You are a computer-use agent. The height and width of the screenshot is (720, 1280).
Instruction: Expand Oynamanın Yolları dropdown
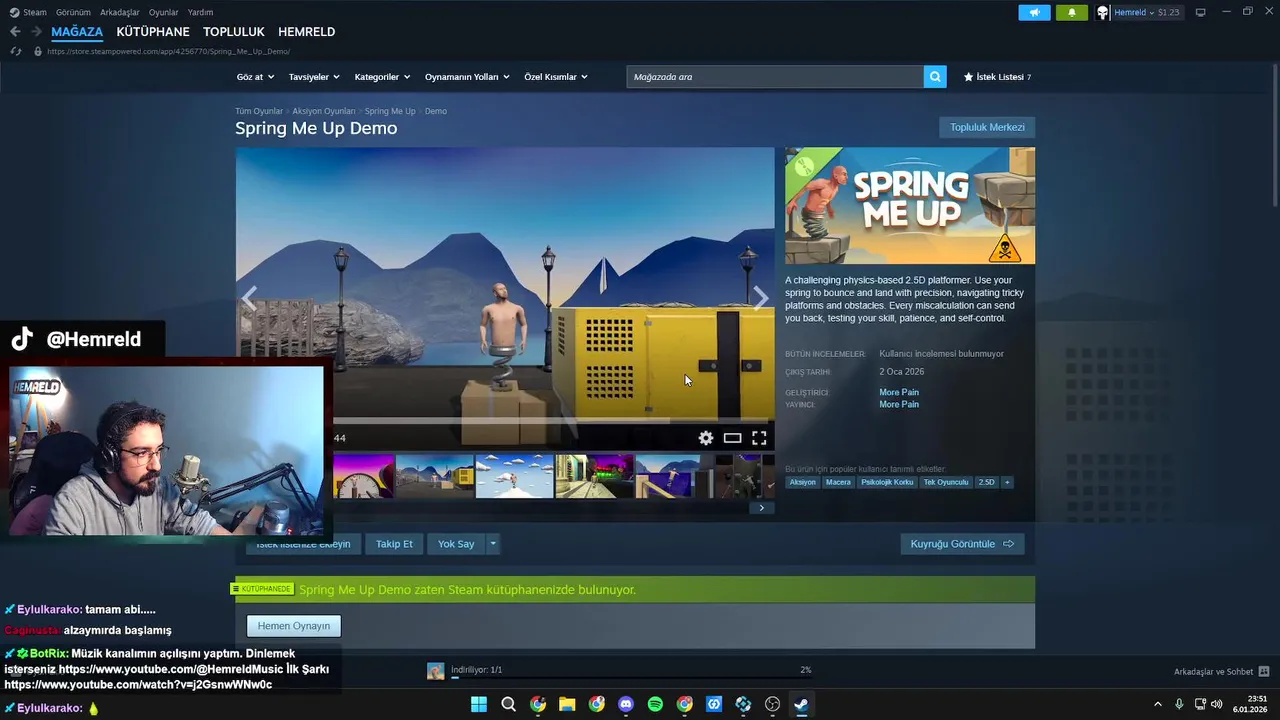[x=467, y=77]
